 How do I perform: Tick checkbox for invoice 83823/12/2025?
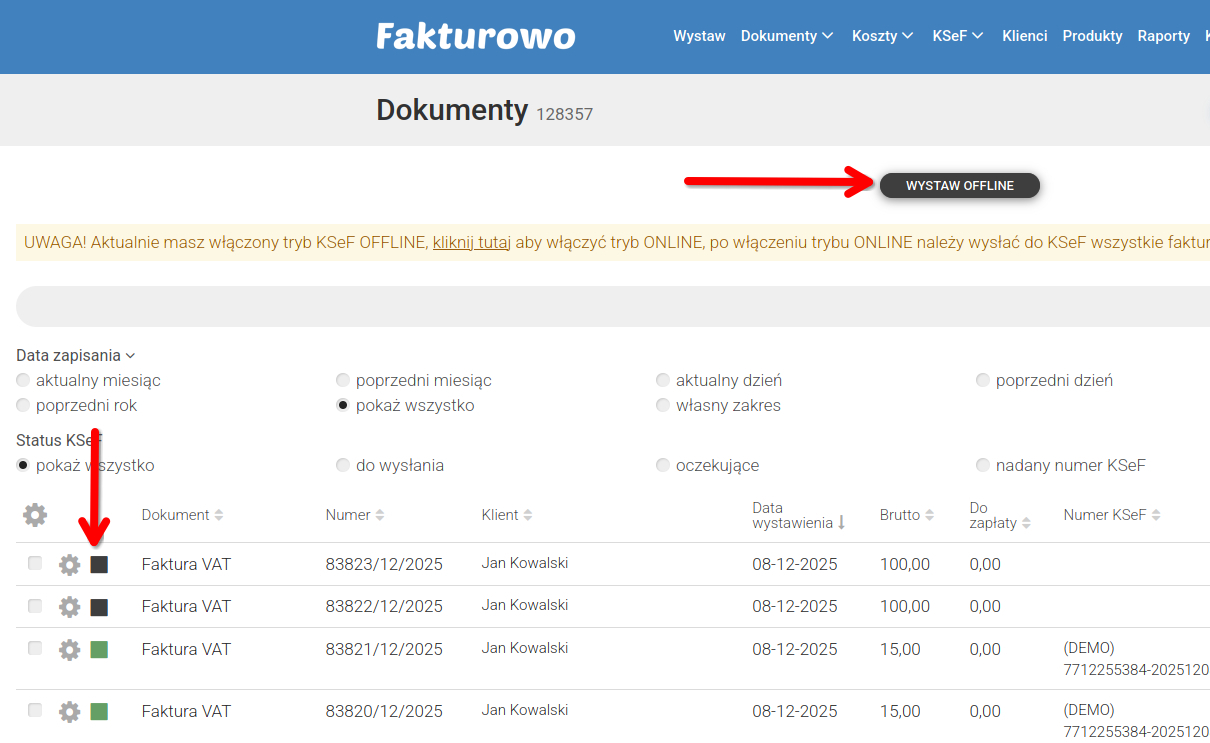[x=35, y=564]
